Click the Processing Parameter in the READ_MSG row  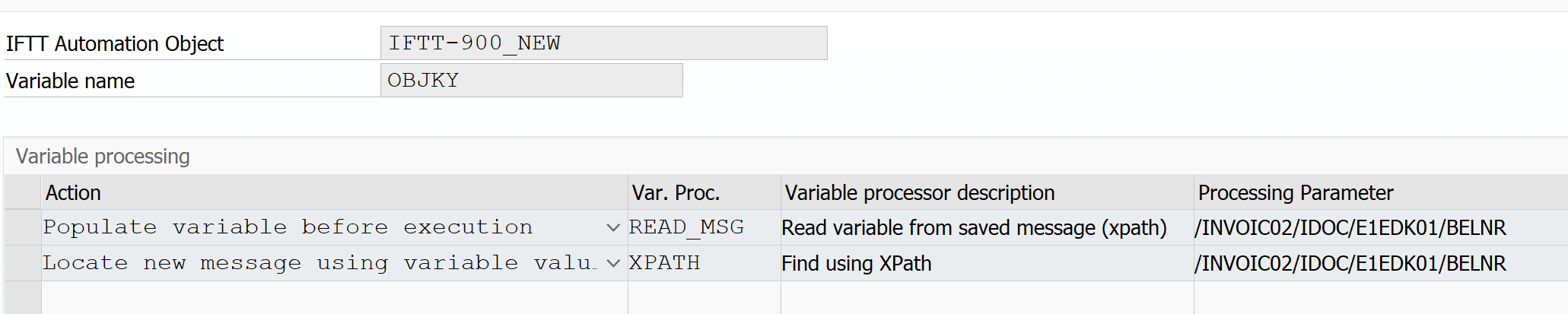1379,227
